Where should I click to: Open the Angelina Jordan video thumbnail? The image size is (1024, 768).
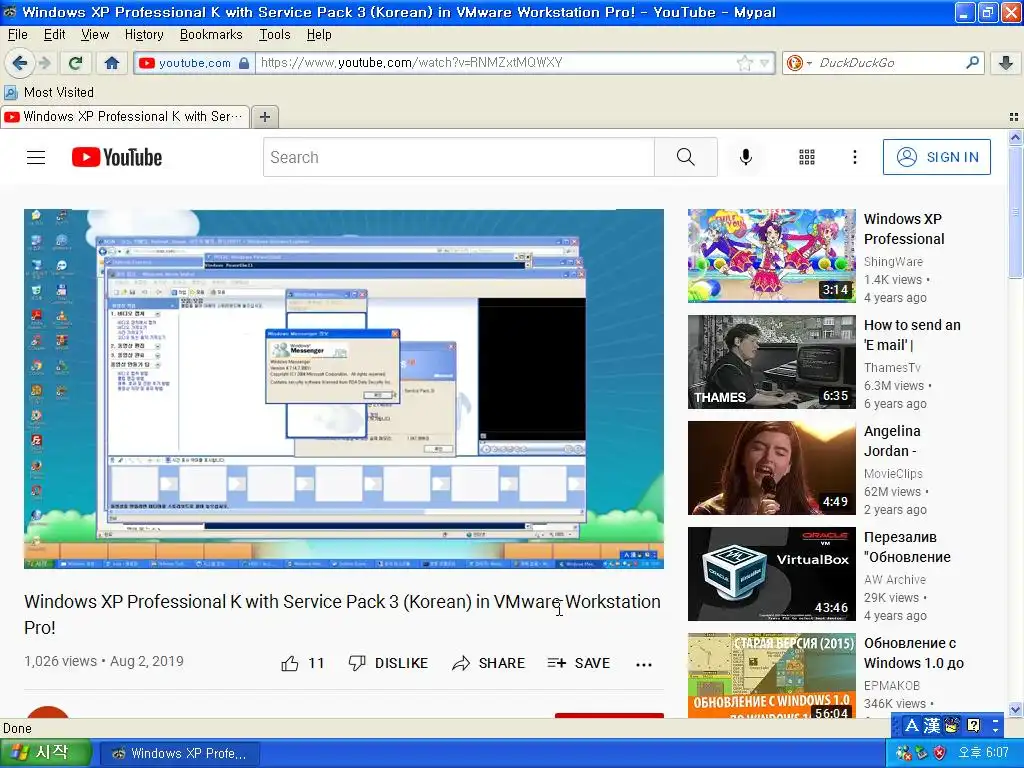(x=771, y=468)
